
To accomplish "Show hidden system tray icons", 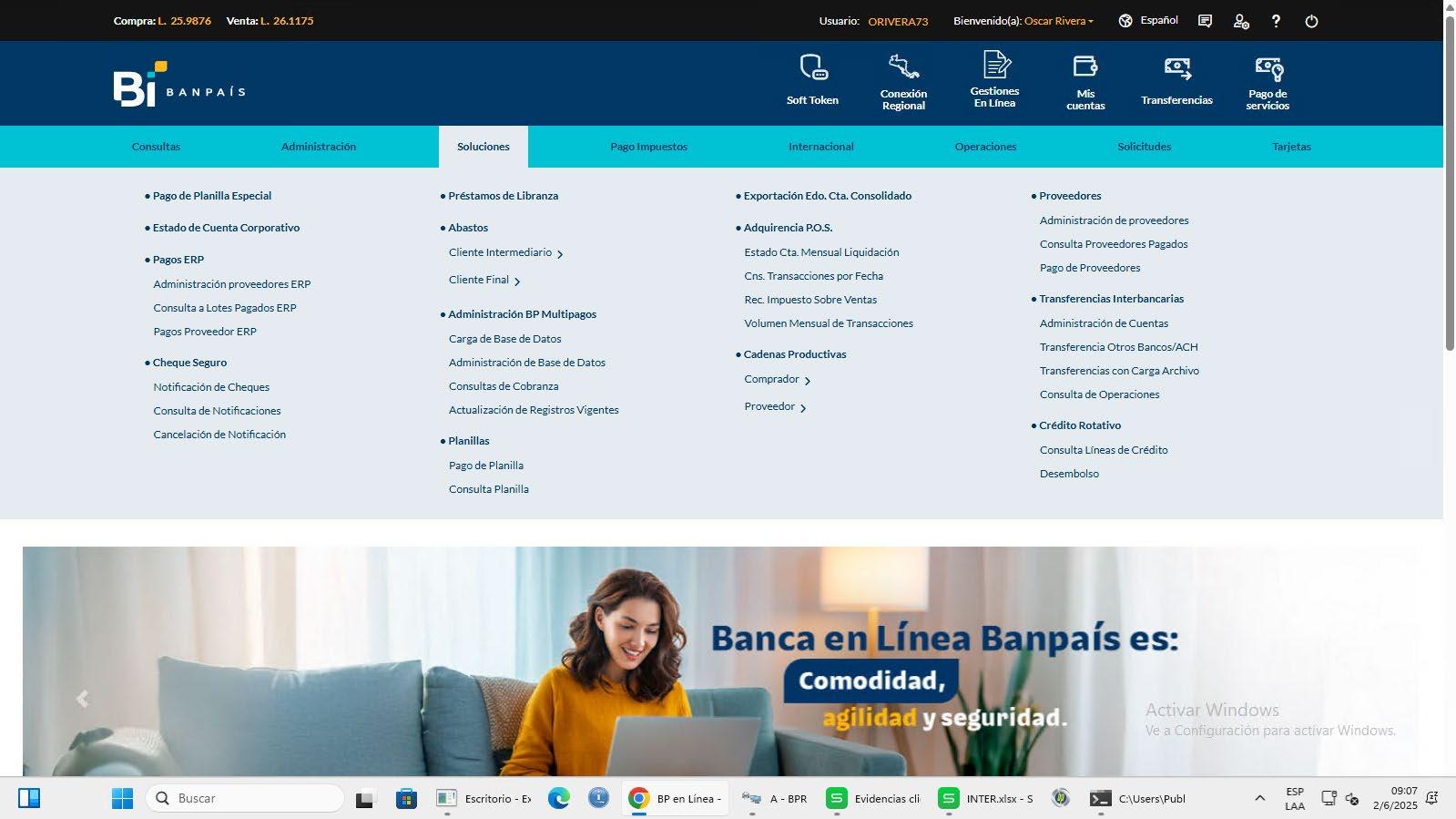I will 1259,799.
